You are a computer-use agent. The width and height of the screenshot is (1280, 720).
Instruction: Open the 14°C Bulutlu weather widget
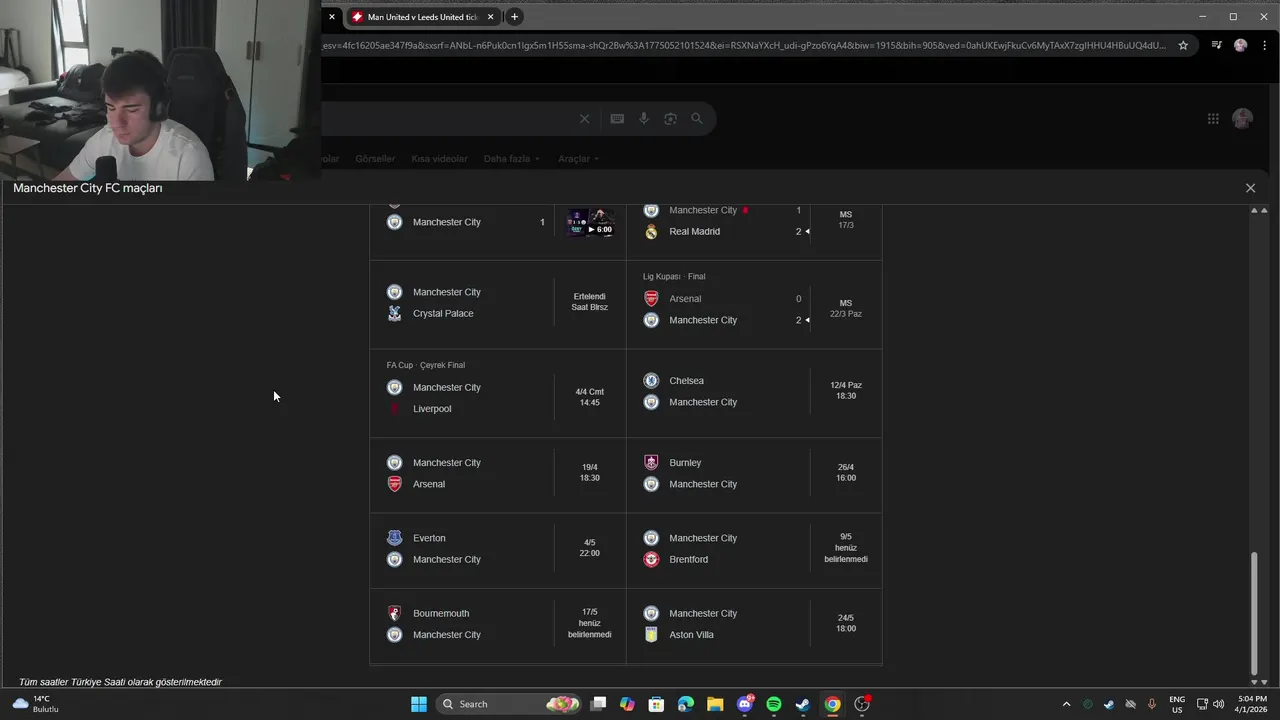tap(36, 704)
